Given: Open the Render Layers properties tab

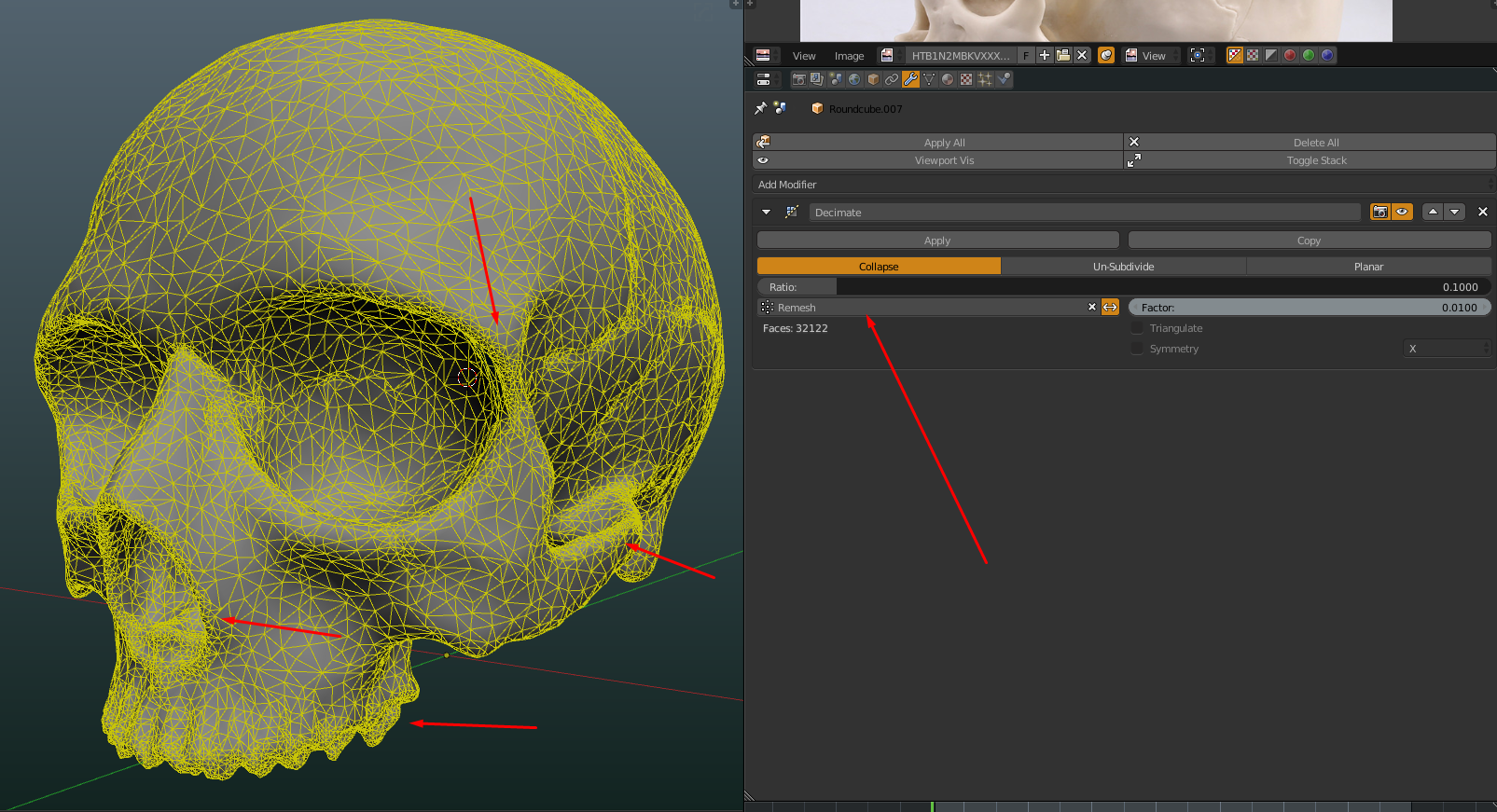Looking at the screenshot, I should pyautogui.click(x=817, y=79).
